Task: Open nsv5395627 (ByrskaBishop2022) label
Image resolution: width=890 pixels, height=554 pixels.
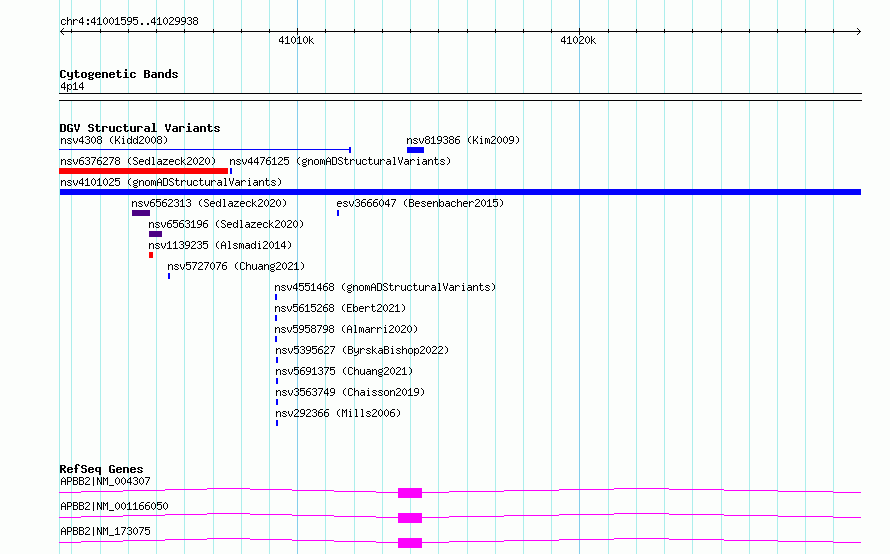Action: 362,350
